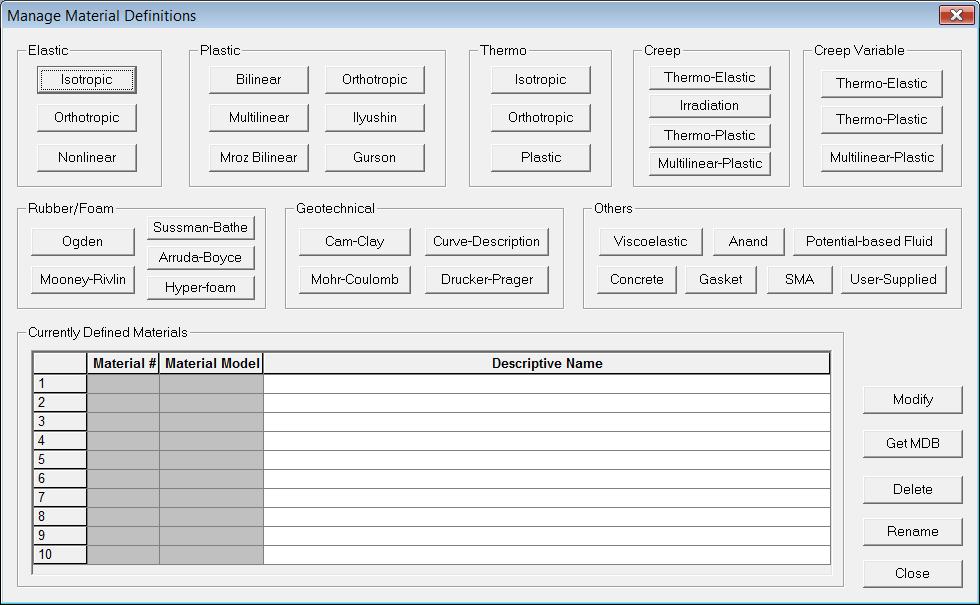Viewport: 980px width, 605px height.
Task: Click the Descriptive Name column header
Action: pyautogui.click(x=547, y=364)
